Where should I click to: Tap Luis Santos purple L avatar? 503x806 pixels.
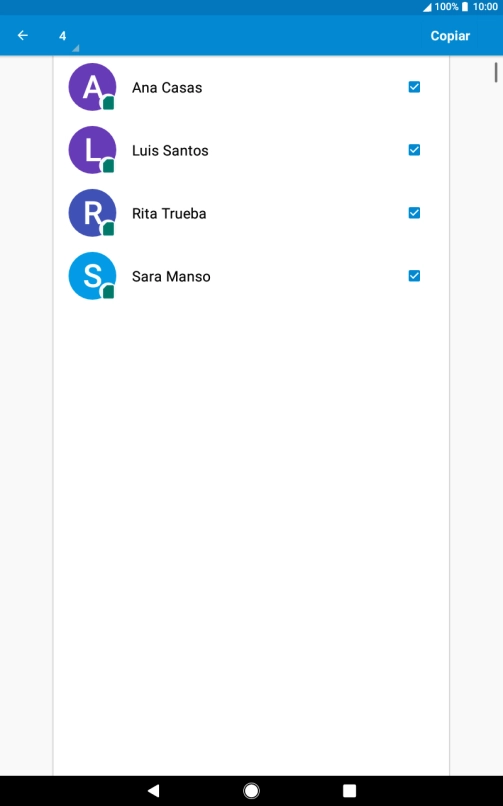click(92, 150)
